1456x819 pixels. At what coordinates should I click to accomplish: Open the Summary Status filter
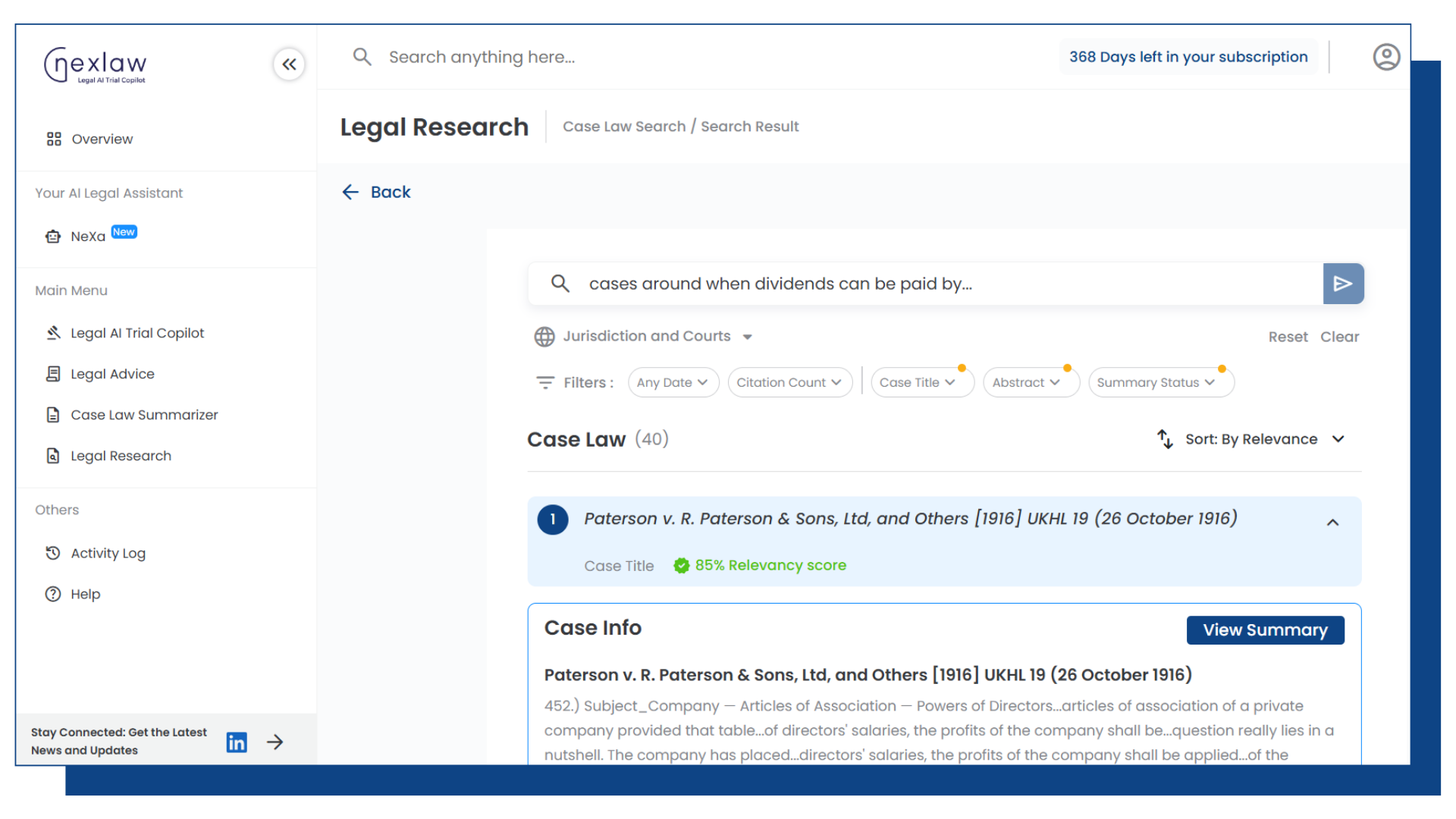click(x=1161, y=383)
